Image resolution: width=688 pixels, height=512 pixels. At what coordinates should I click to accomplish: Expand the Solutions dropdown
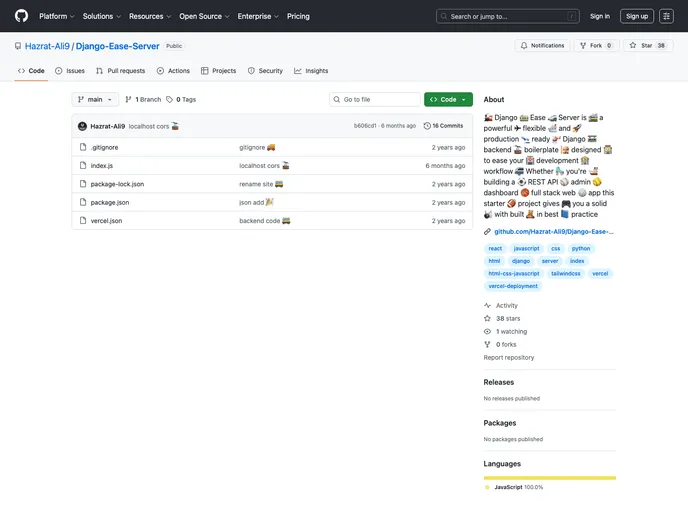coord(101,16)
